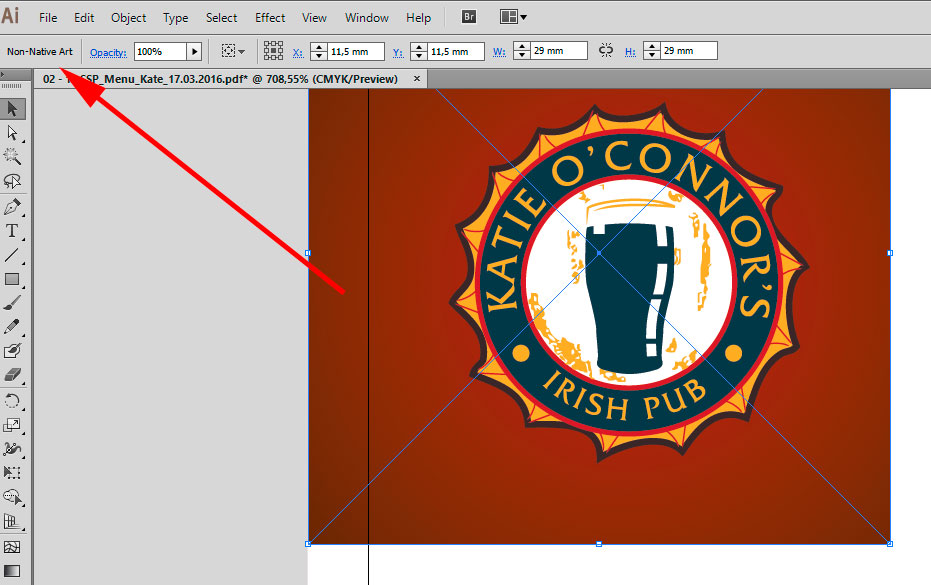Click the Y value field 11,5 mm
Viewport: 931px width, 585px height.
coord(455,52)
